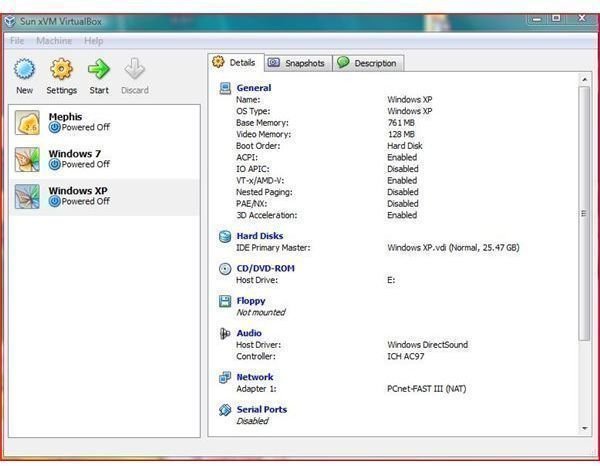Screen dimensions: 600x466
Task: Click the Windows 7 power state icon
Action: (55, 165)
